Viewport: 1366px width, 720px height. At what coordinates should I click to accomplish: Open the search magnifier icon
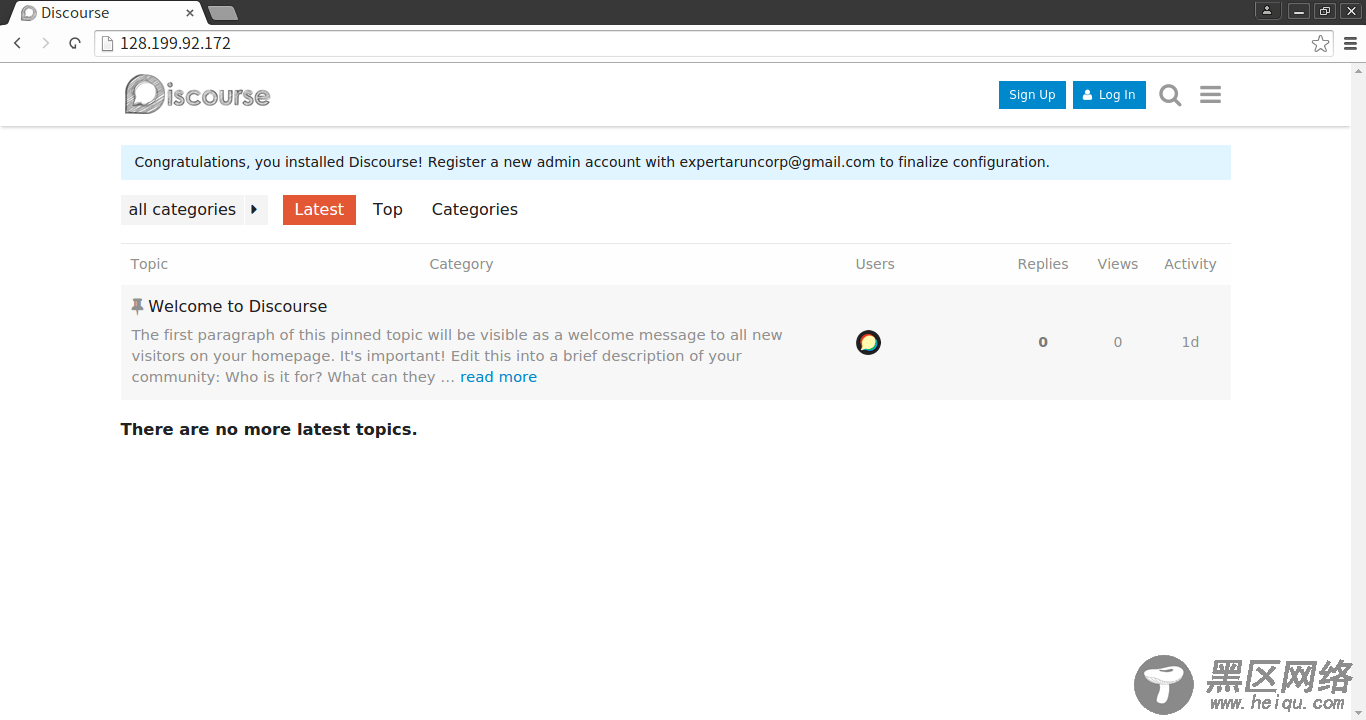pos(1170,95)
